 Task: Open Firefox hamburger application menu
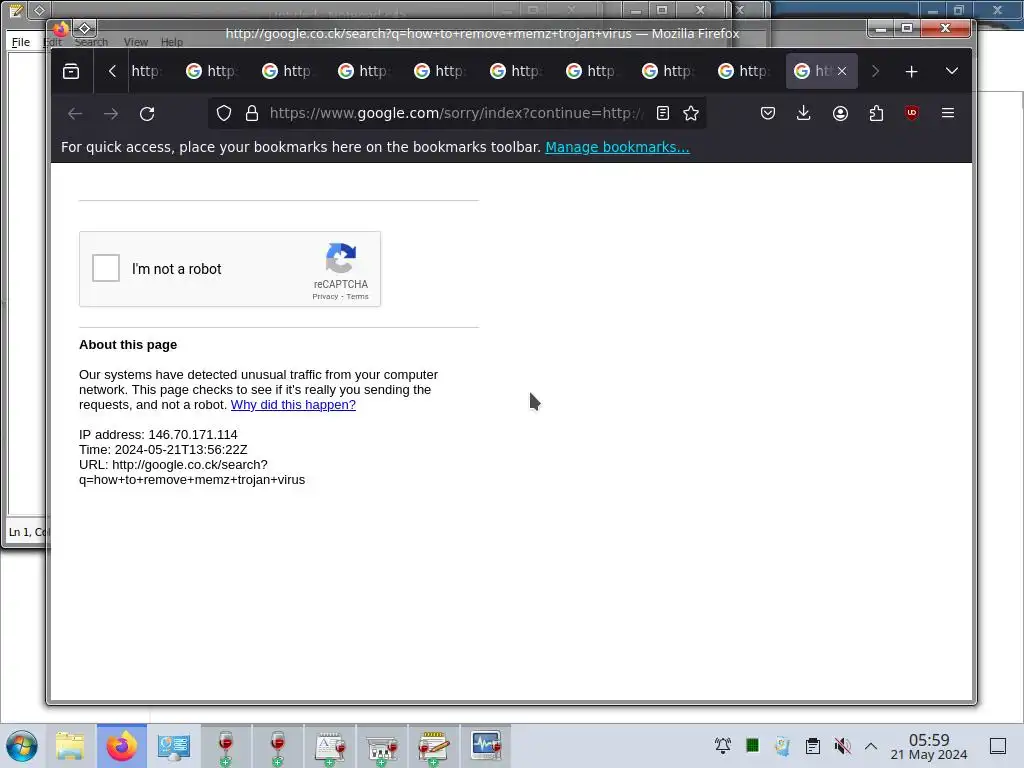948,114
